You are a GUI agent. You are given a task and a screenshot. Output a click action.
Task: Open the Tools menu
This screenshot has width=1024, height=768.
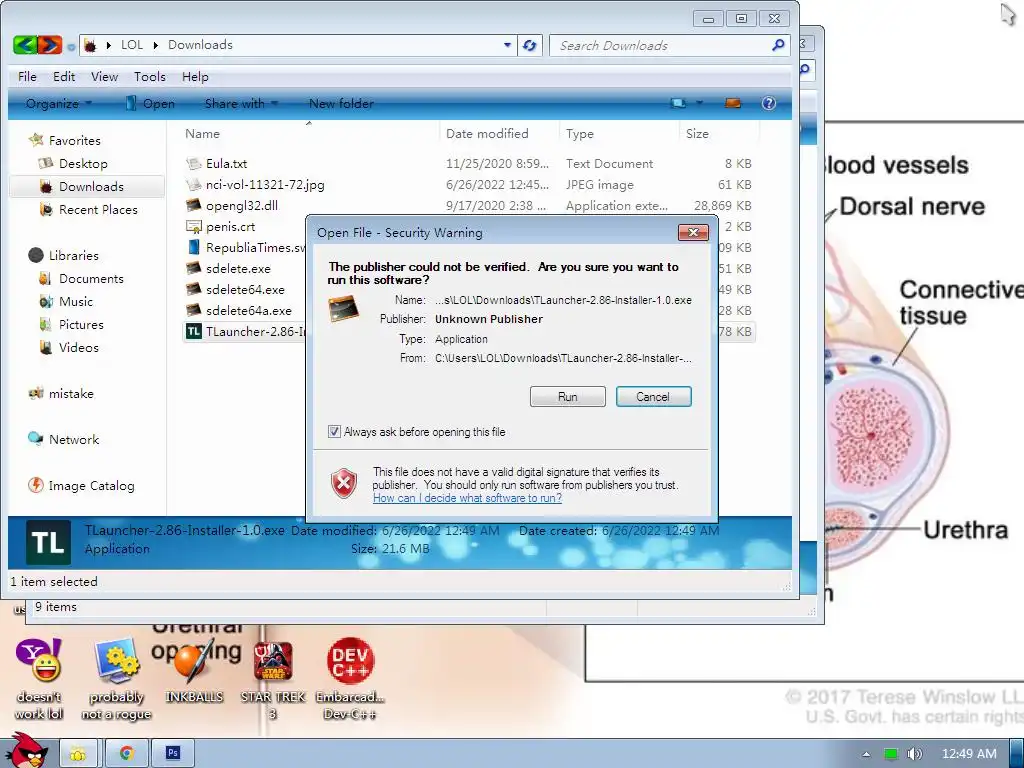point(150,76)
